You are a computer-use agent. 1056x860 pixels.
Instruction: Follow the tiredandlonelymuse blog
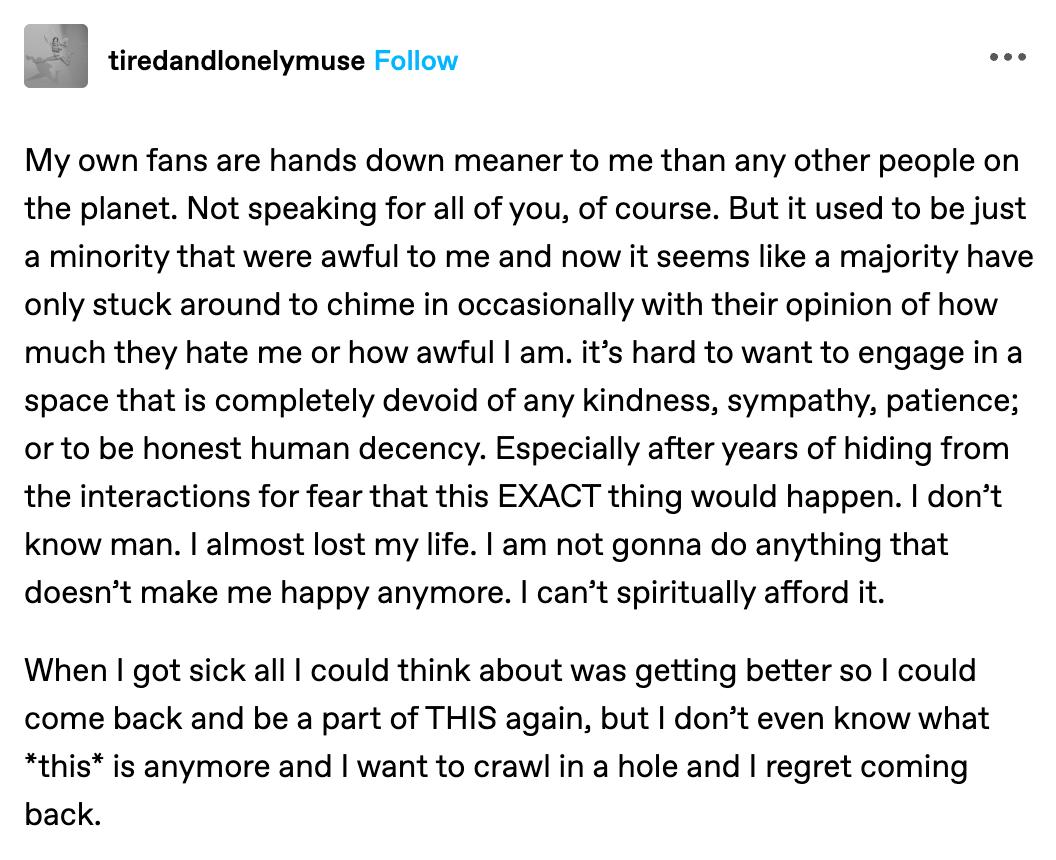point(416,61)
